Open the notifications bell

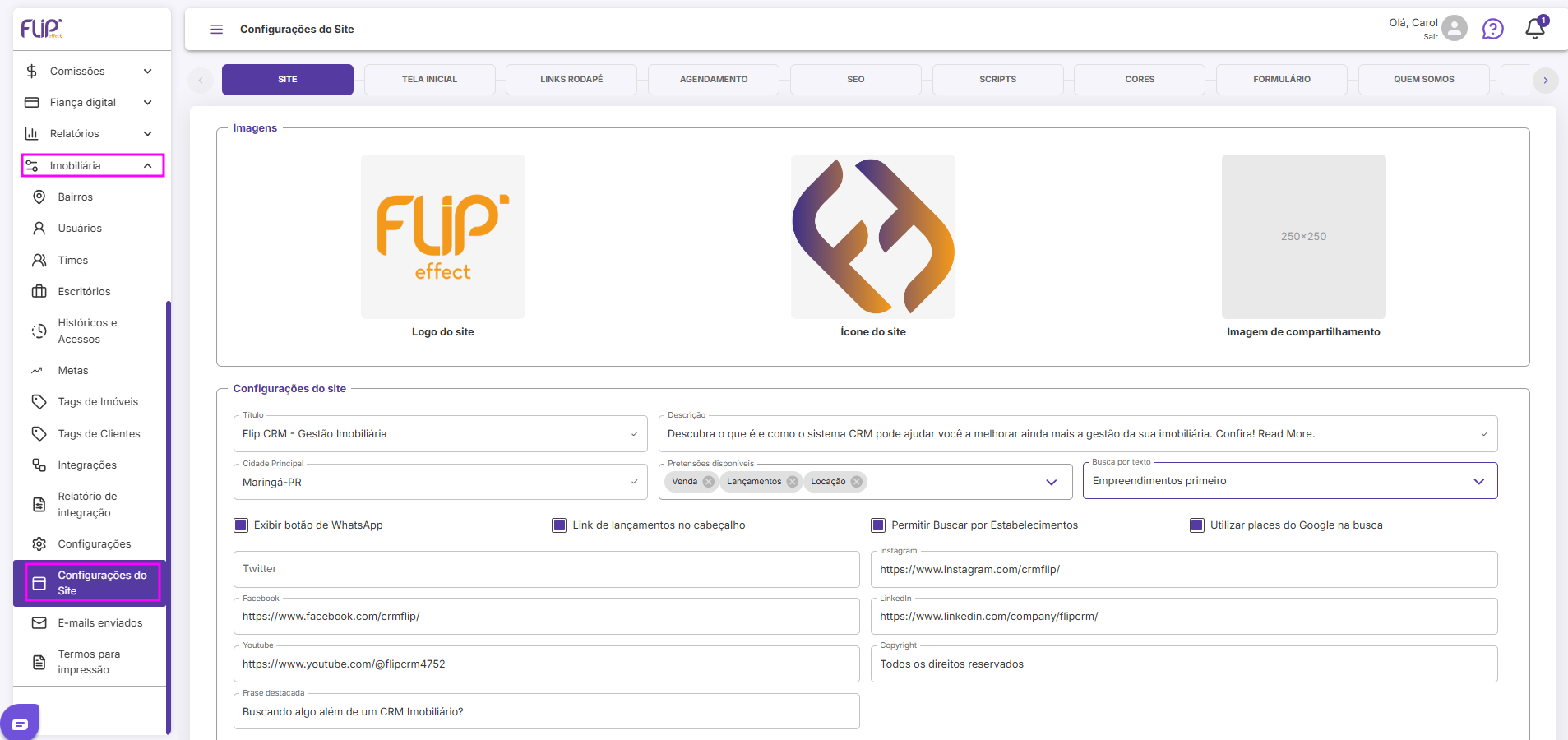(x=1534, y=29)
